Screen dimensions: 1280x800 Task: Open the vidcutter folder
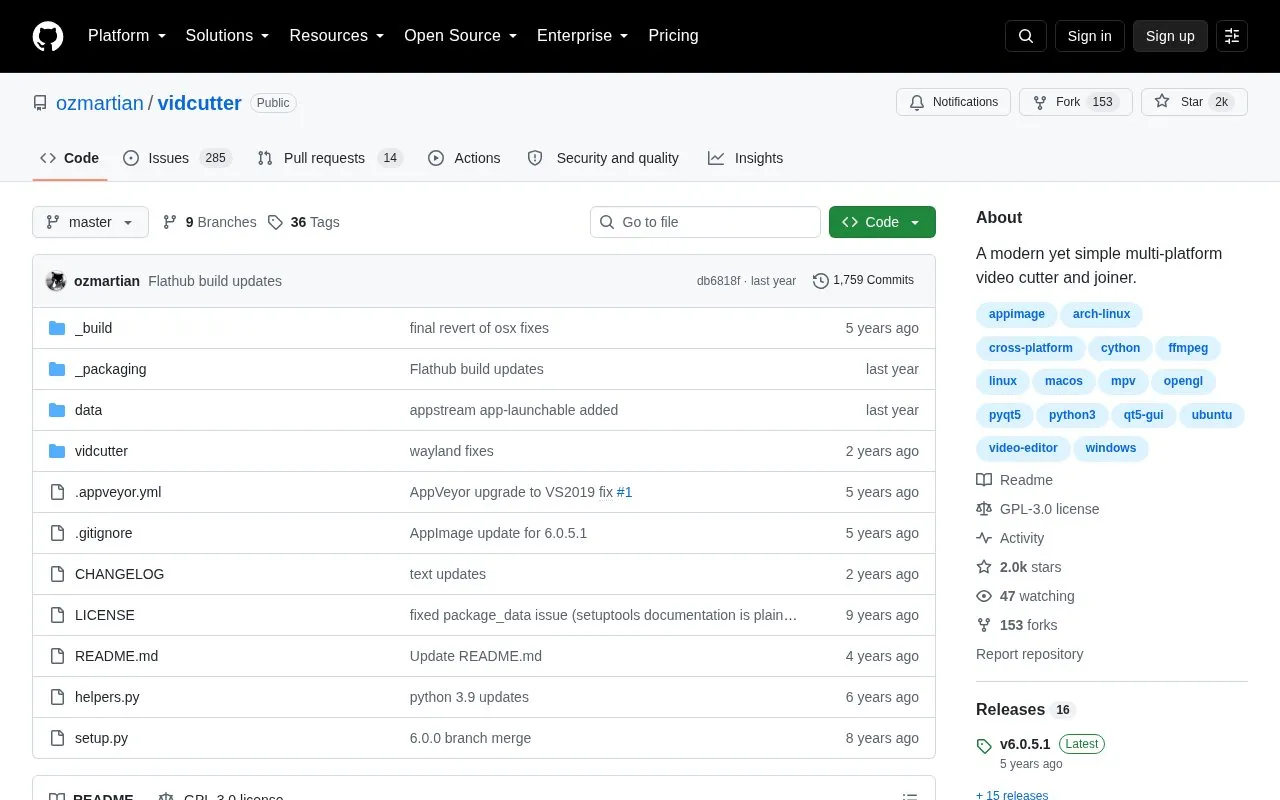coord(101,451)
